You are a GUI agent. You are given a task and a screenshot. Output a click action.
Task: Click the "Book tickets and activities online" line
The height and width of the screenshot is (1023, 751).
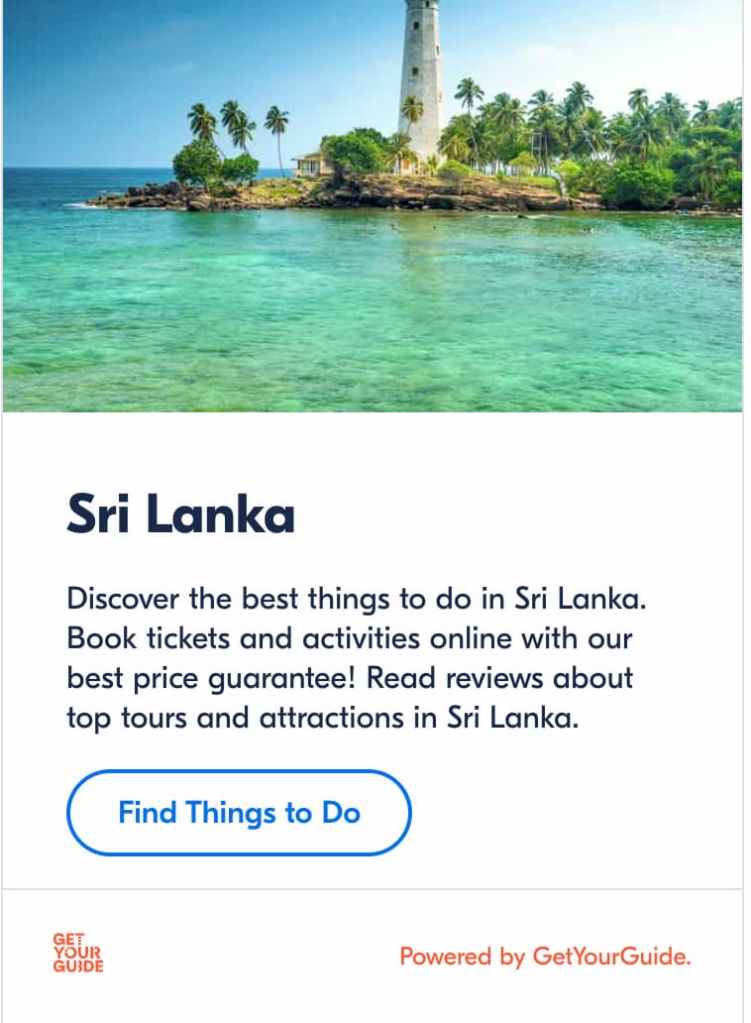coord(349,638)
